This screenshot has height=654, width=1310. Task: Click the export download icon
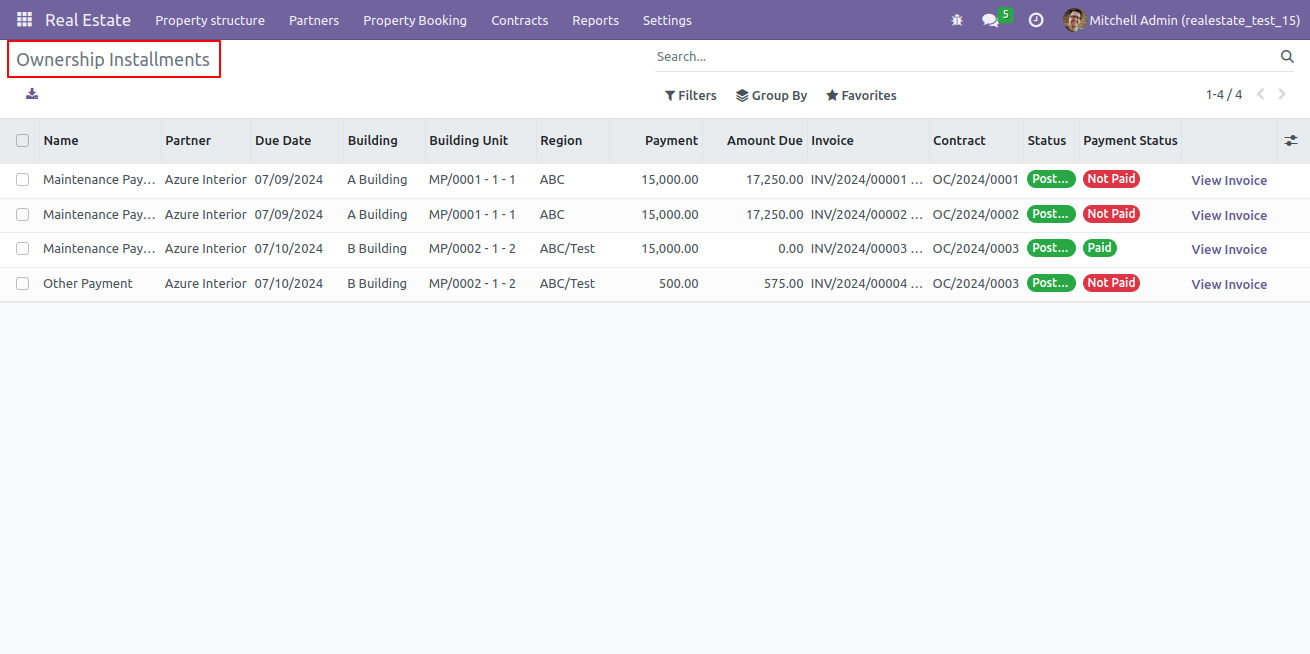click(x=32, y=94)
